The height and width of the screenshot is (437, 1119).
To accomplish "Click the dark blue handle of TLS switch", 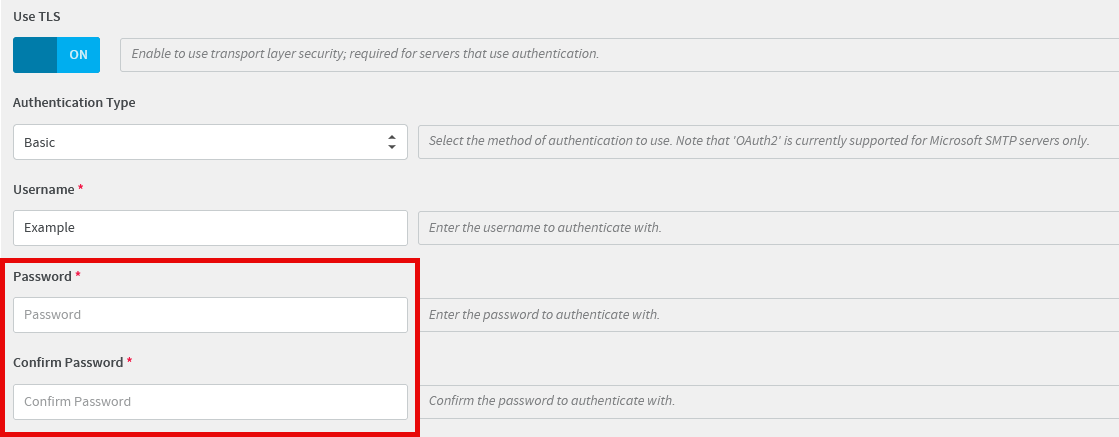I will pos(35,55).
